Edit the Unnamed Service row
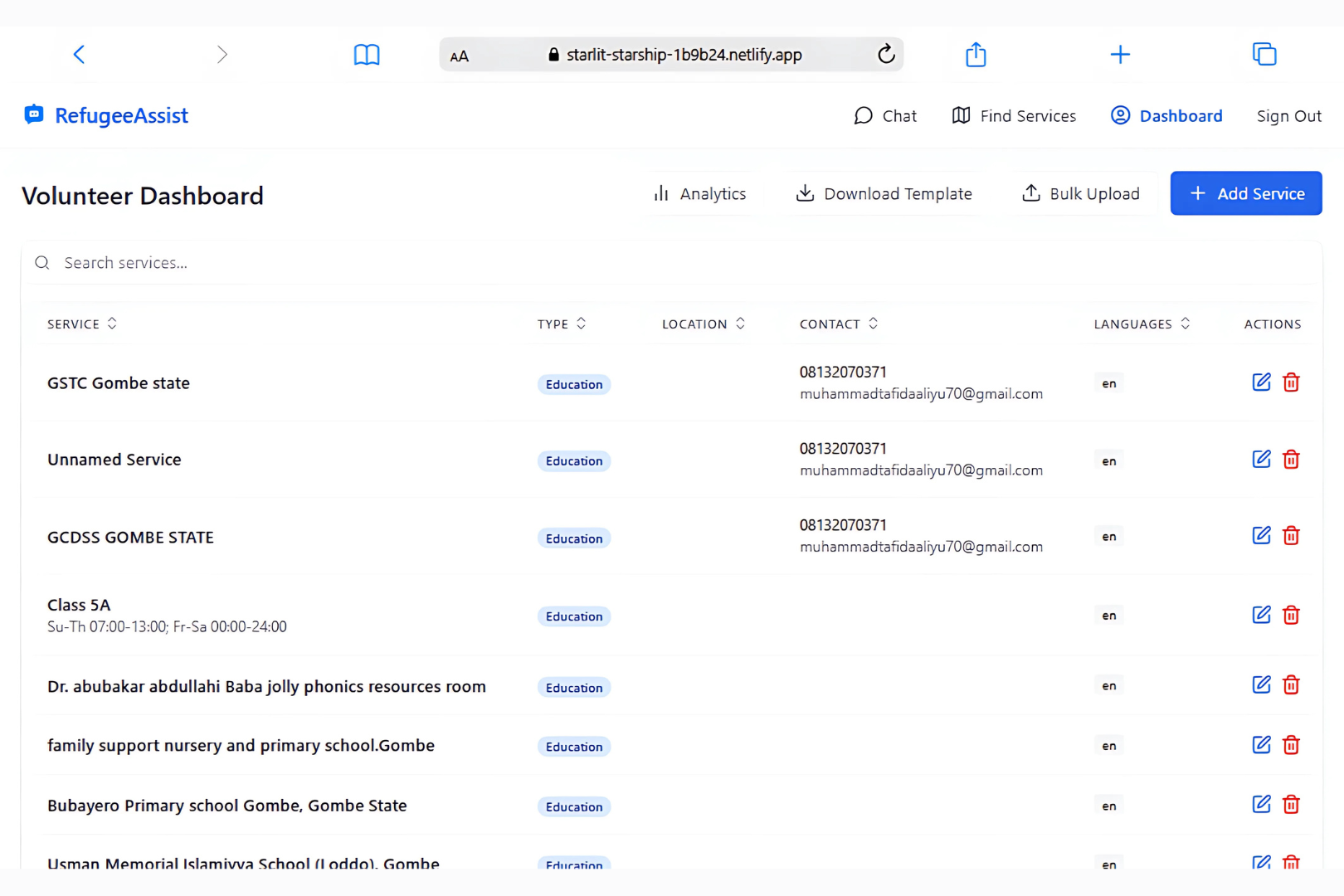The height and width of the screenshot is (896, 1344). click(1261, 459)
